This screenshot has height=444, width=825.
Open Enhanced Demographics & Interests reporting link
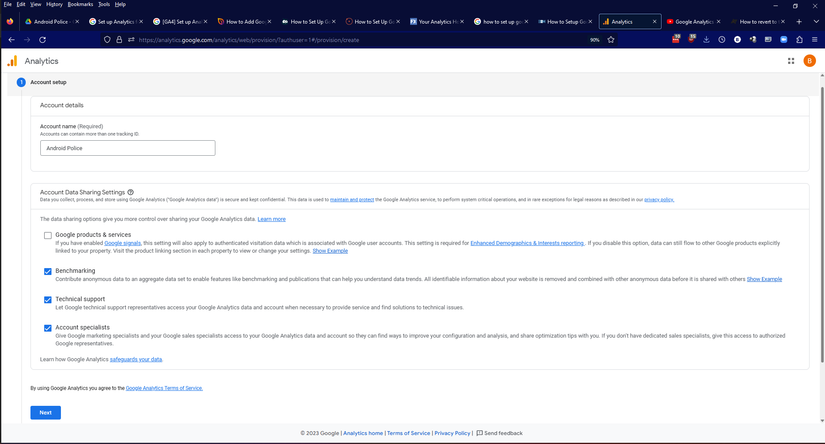(x=527, y=243)
